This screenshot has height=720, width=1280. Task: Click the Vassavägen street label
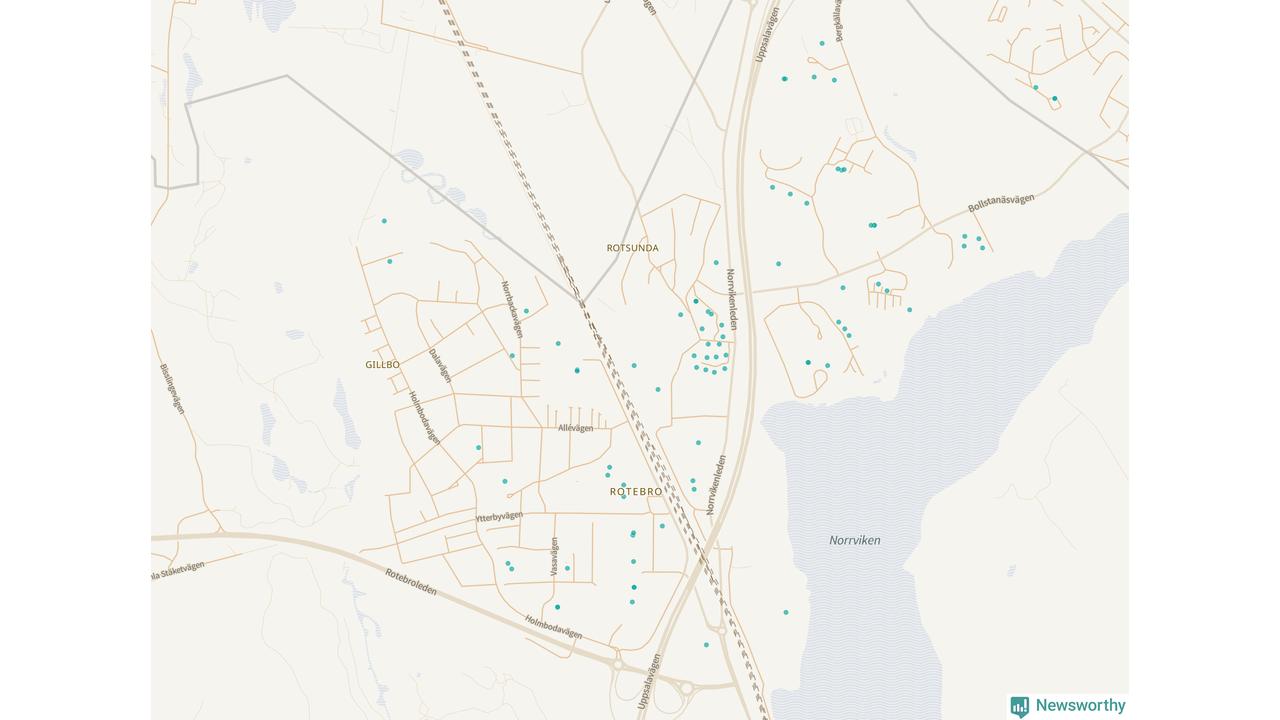click(554, 557)
